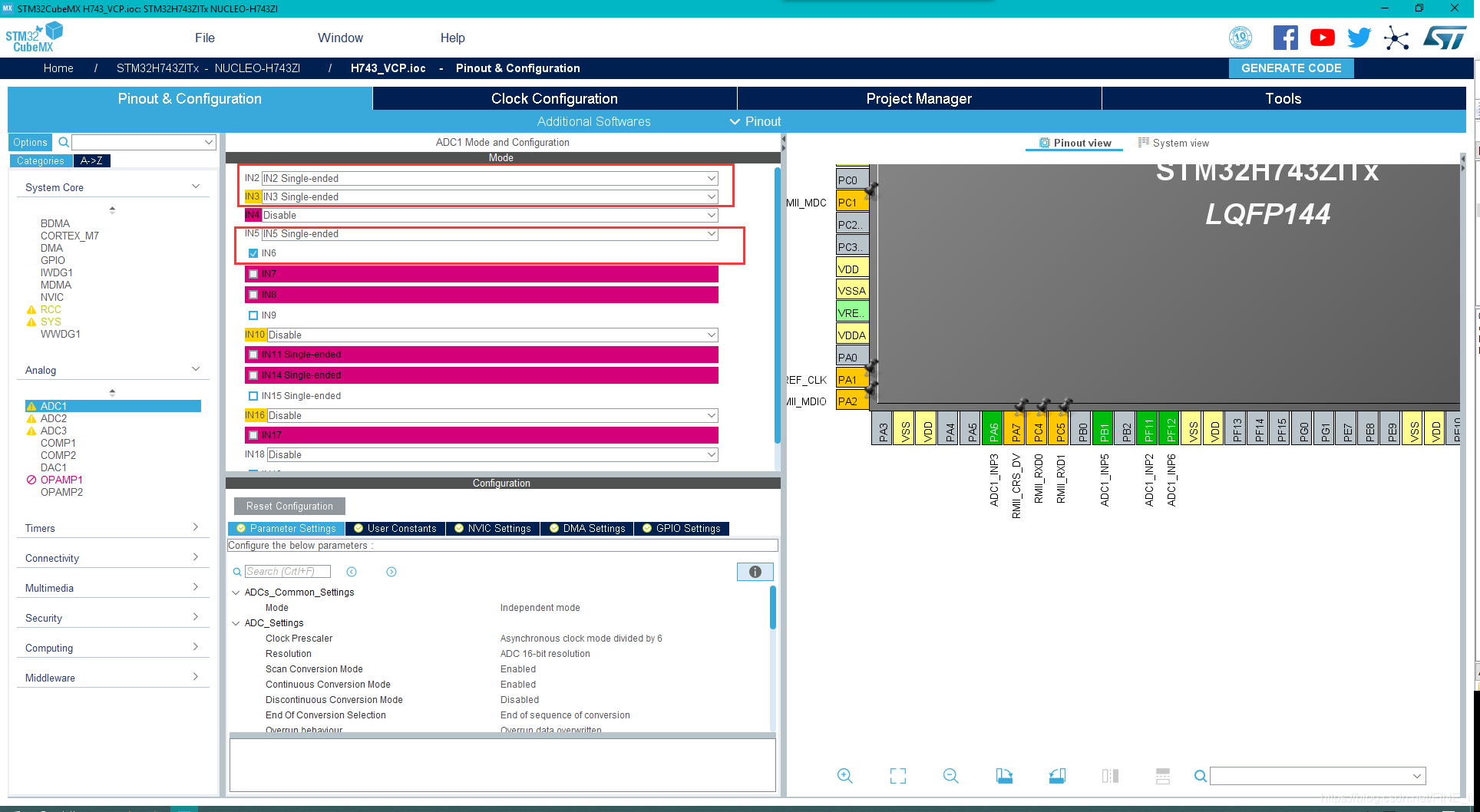Viewport: 1480px width, 812px height.
Task: Open the IN3 mode dropdown
Action: pos(490,196)
